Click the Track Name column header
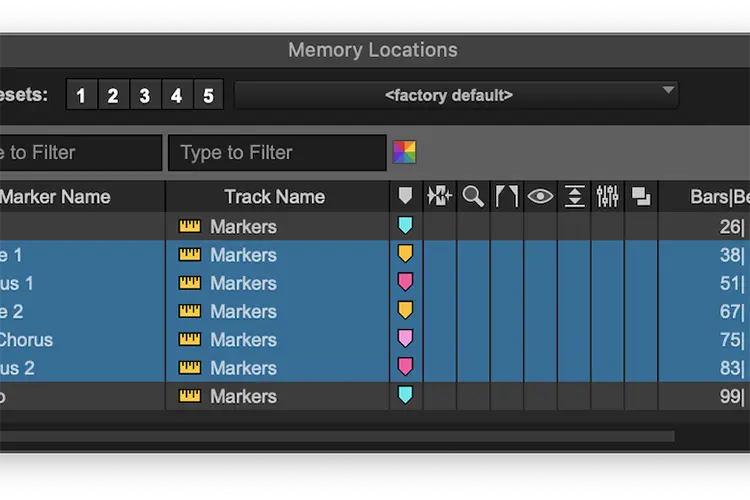This screenshot has width=750, height=500. pos(277,197)
